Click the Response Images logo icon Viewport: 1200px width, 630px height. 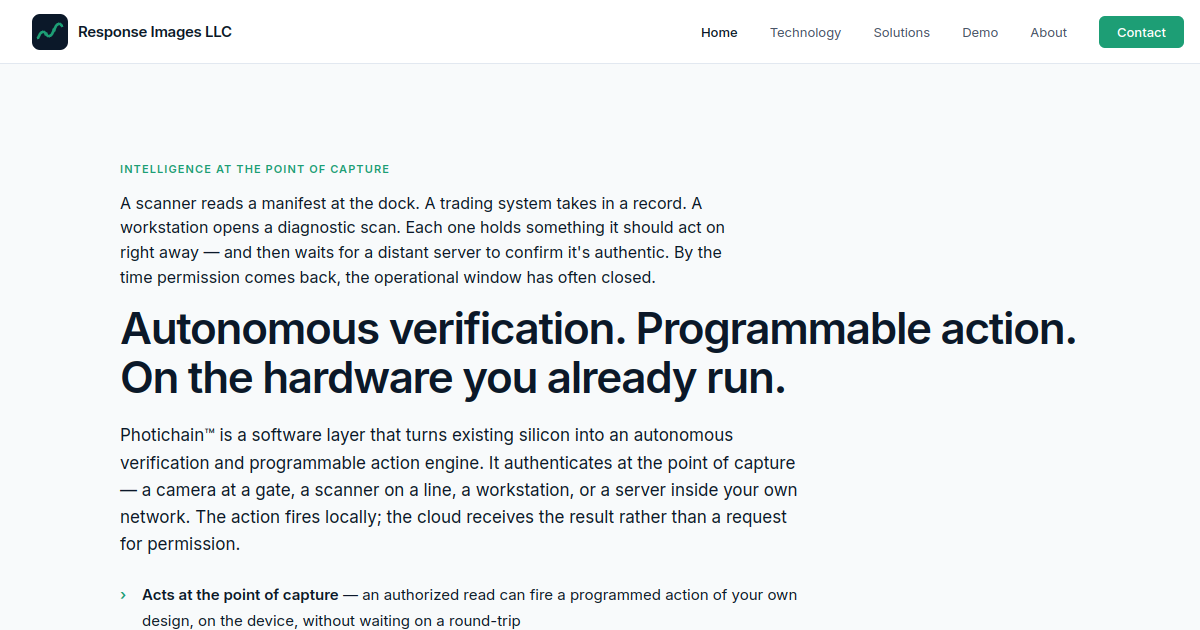50,32
